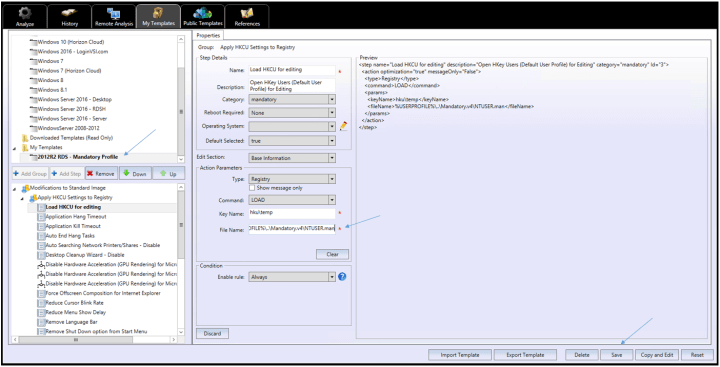Select the Properties tab
The height and width of the screenshot is (367, 720).
point(208,35)
